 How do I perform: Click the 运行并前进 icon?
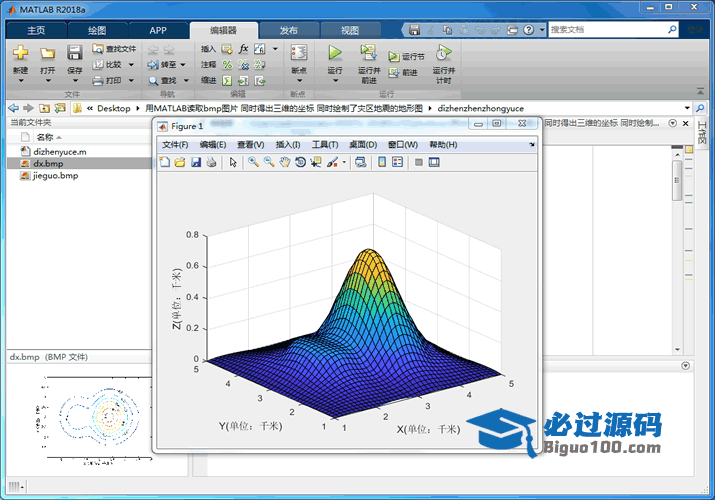coord(368,52)
